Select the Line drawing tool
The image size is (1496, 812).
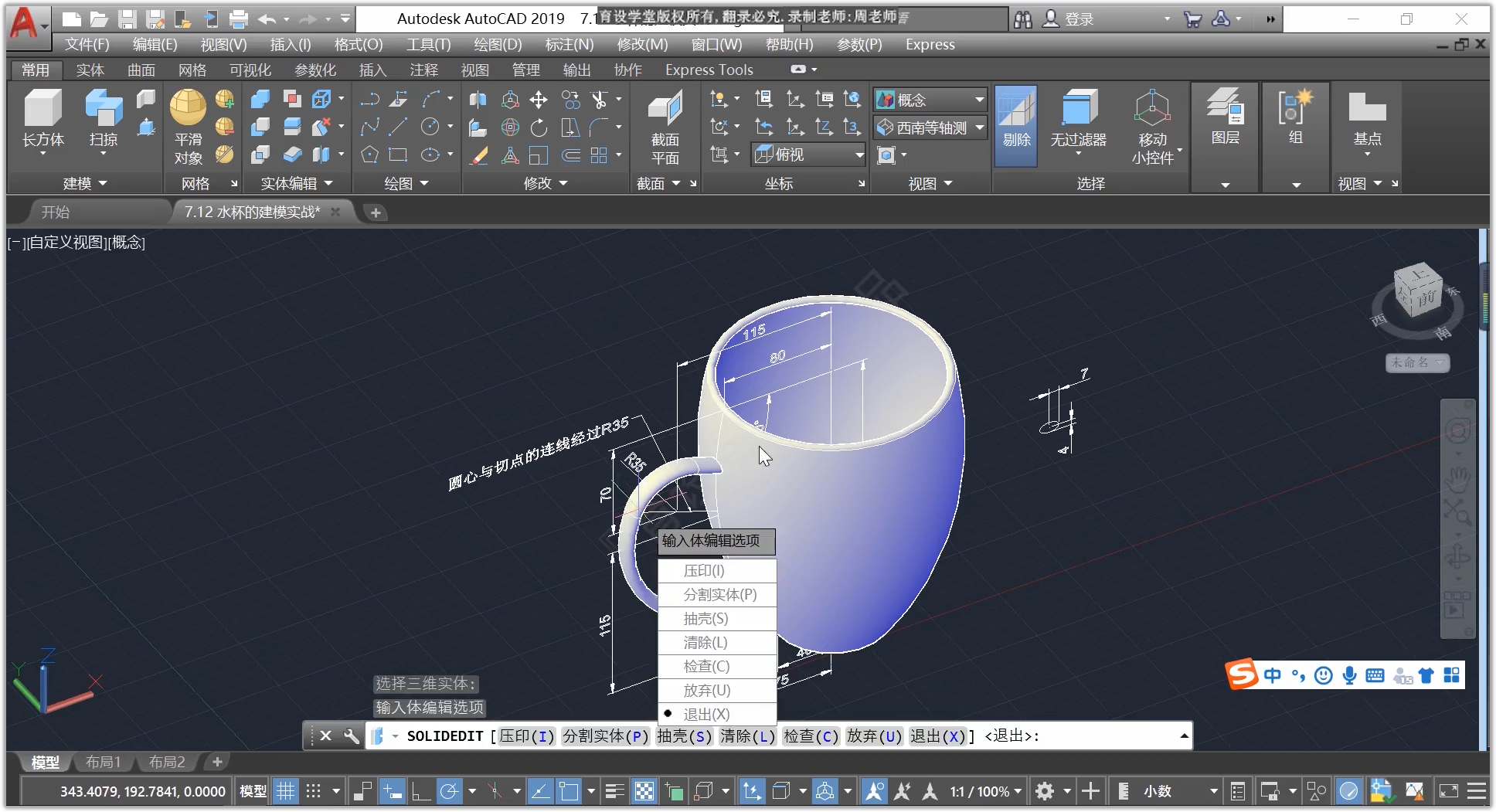pyautogui.click(x=399, y=127)
